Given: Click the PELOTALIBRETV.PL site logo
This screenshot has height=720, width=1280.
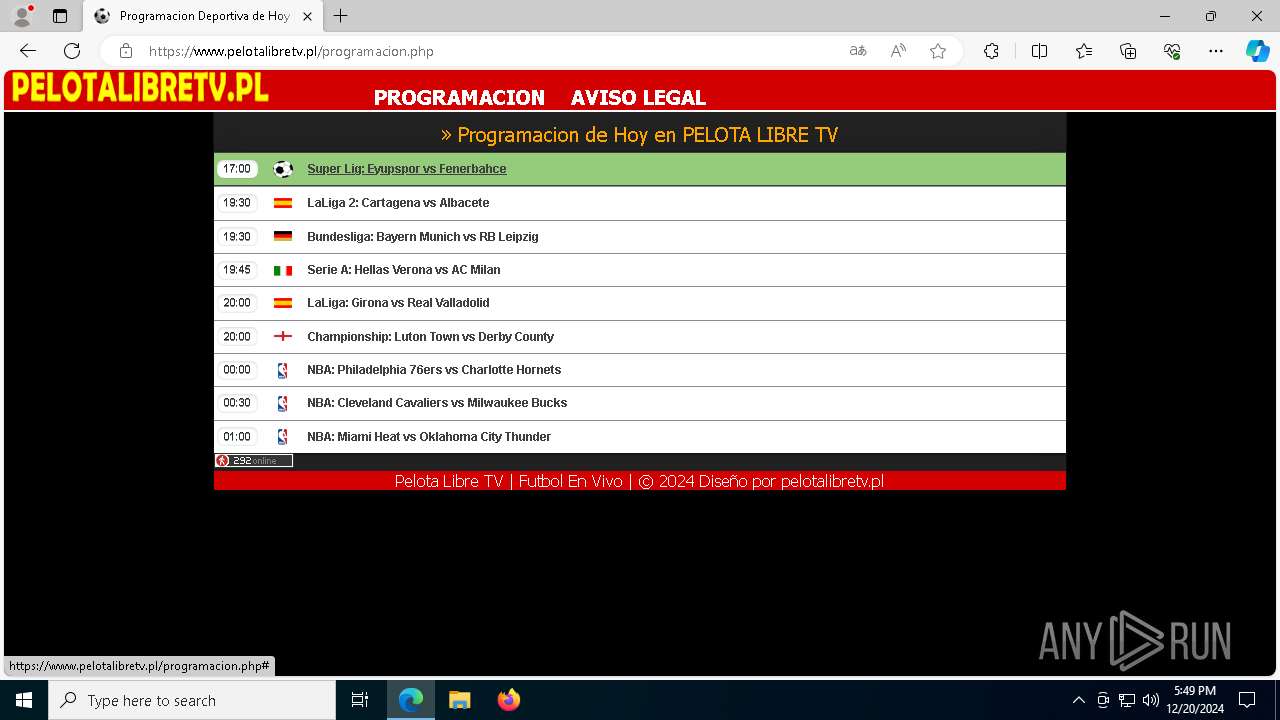Looking at the screenshot, I should [x=140, y=88].
